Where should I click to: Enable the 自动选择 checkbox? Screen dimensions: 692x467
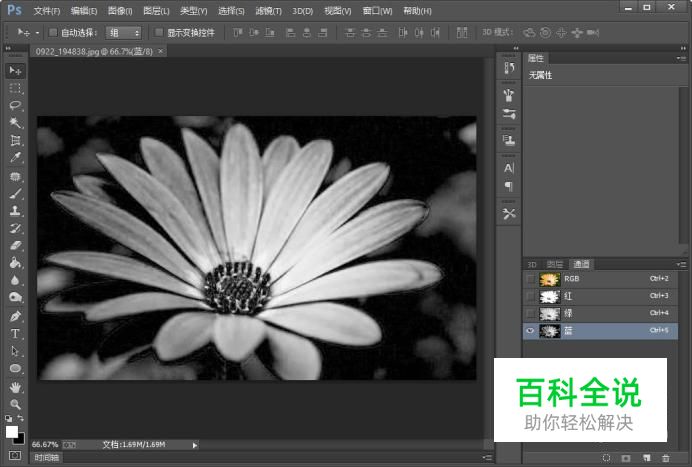tap(54, 33)
